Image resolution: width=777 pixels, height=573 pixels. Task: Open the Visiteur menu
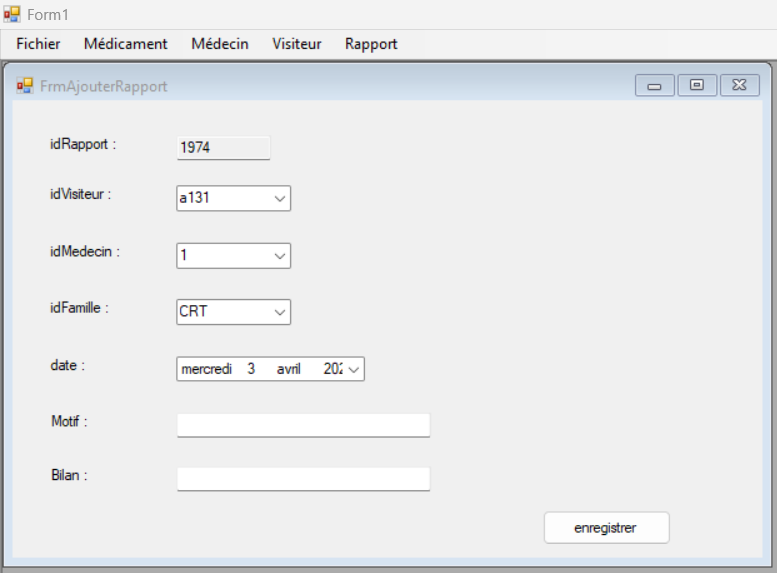[x=297, y=44]
